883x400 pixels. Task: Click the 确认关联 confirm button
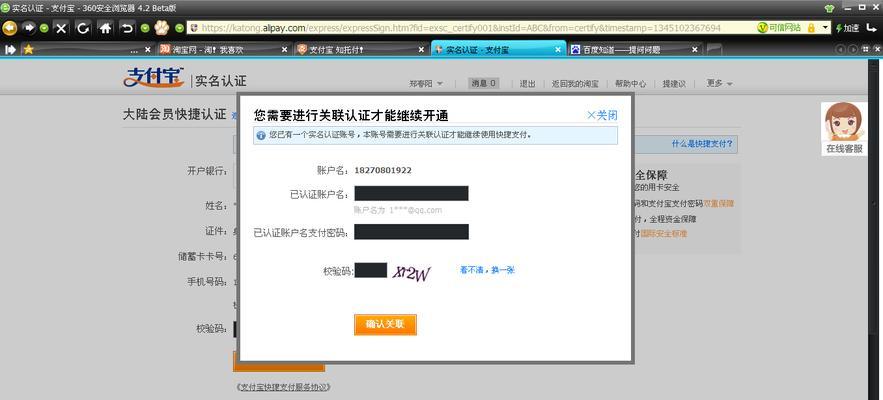click(x=385, y=325)
